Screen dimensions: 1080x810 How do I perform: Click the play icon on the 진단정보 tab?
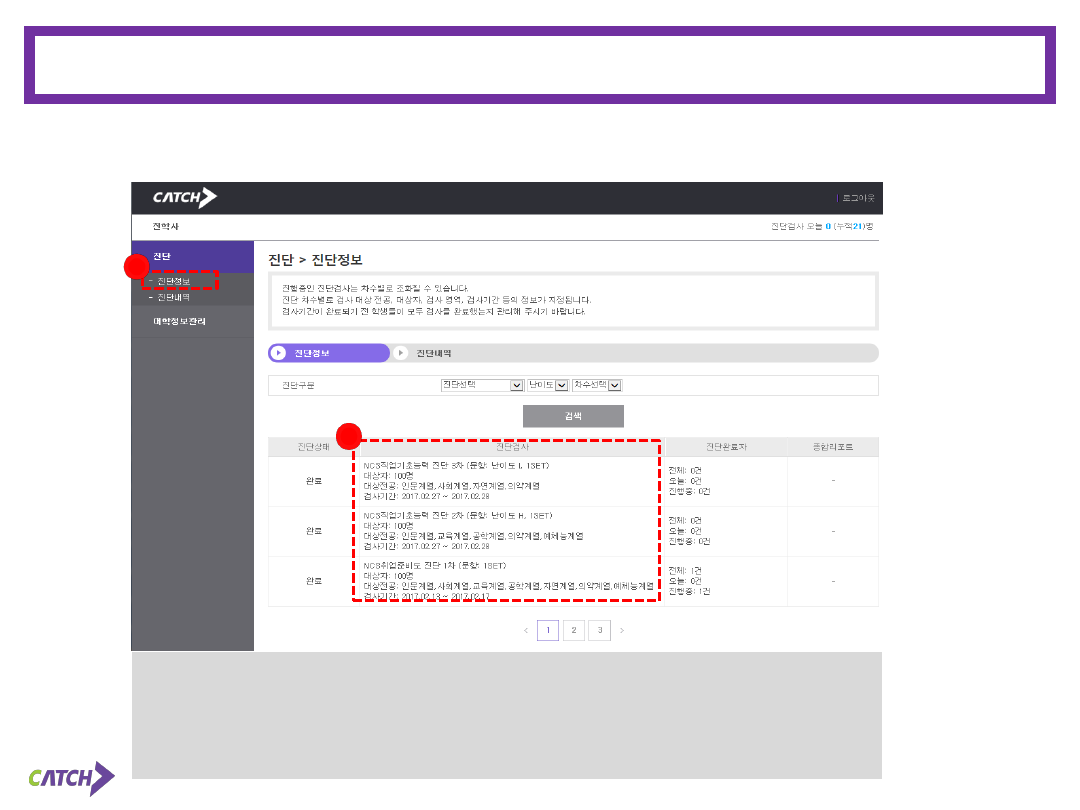point(278,353)
